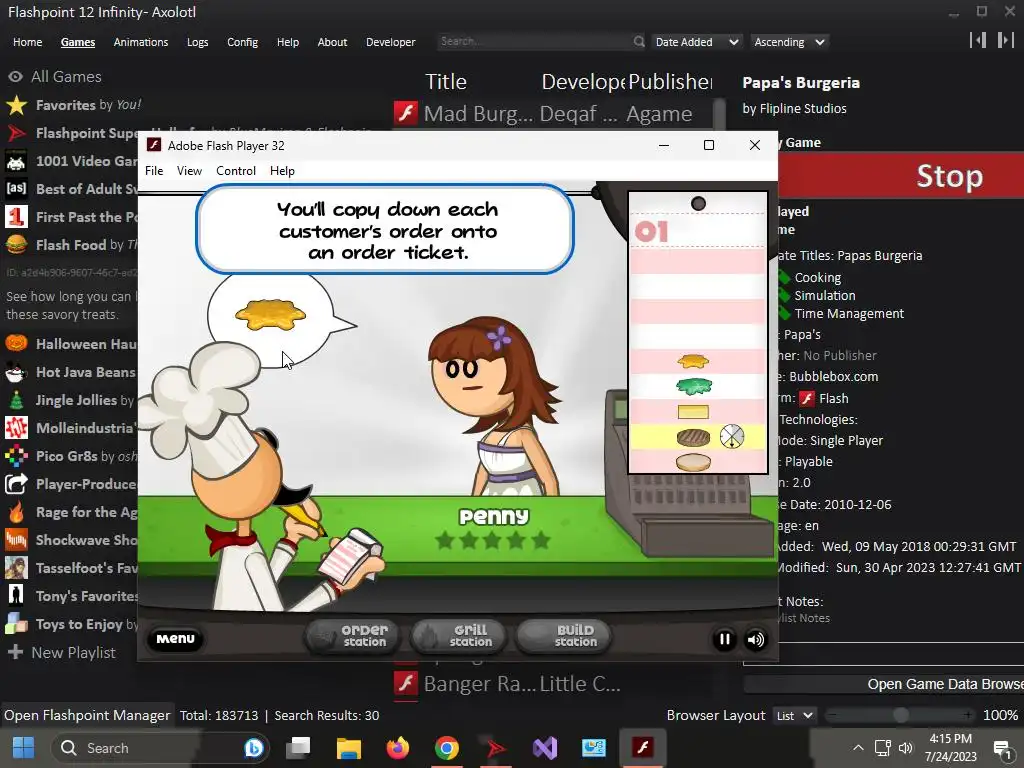Open Flash Player Help menu
Image resolution: width=1024 pixels, height=768 pixels.
pyautogui.click(x=282, y=170)
